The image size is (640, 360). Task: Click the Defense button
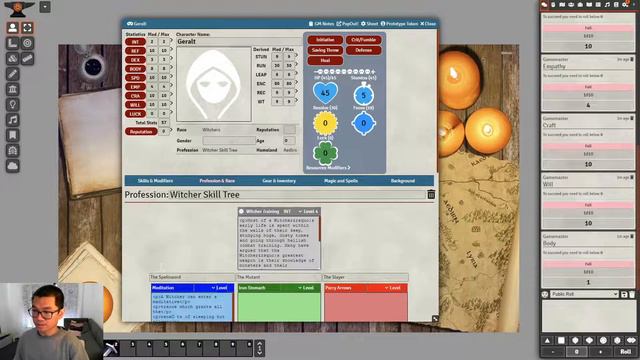coord(363,50)
